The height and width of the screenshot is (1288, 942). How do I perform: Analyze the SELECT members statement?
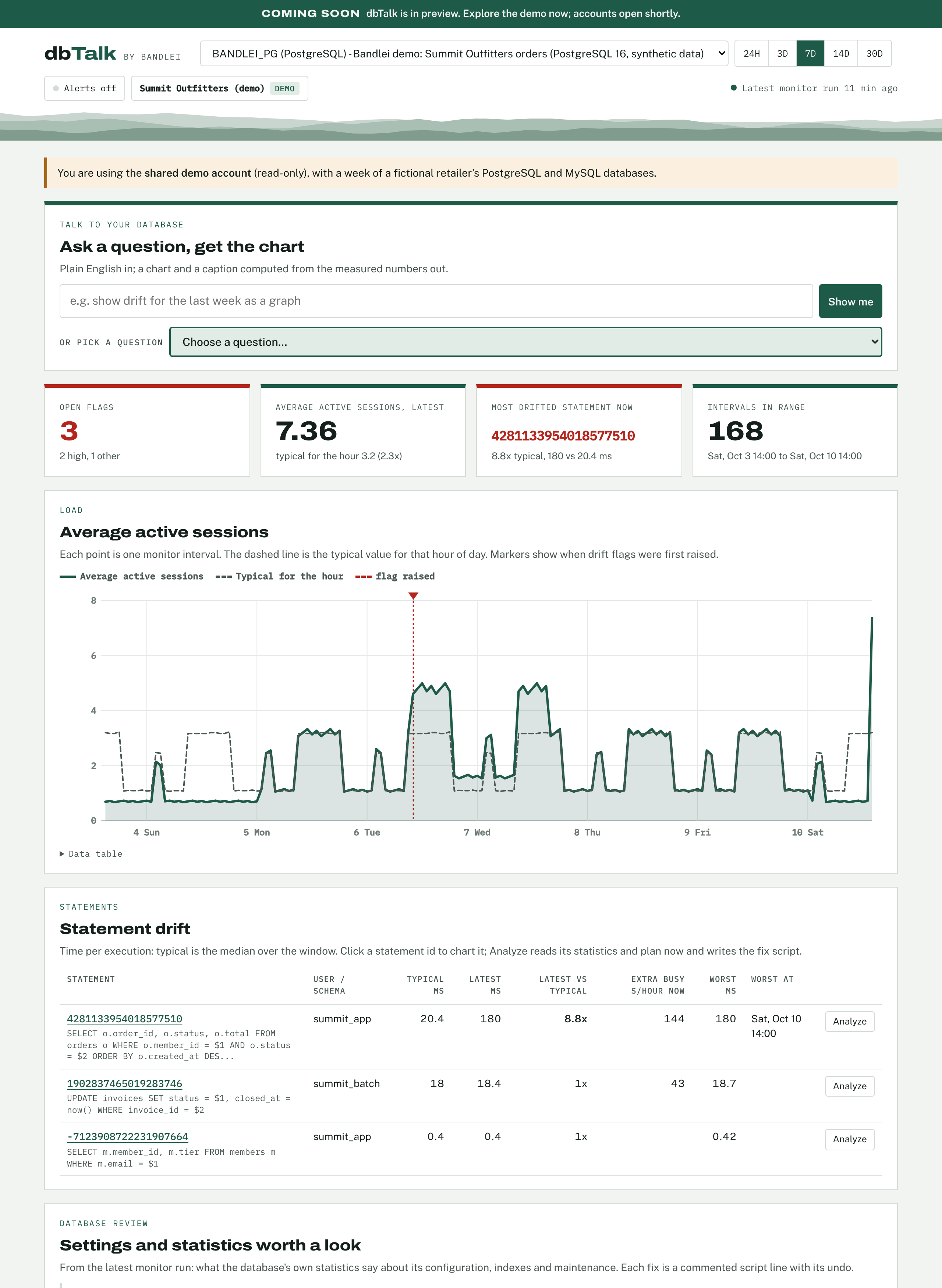pyautogui.click(x=850, y=1140)
